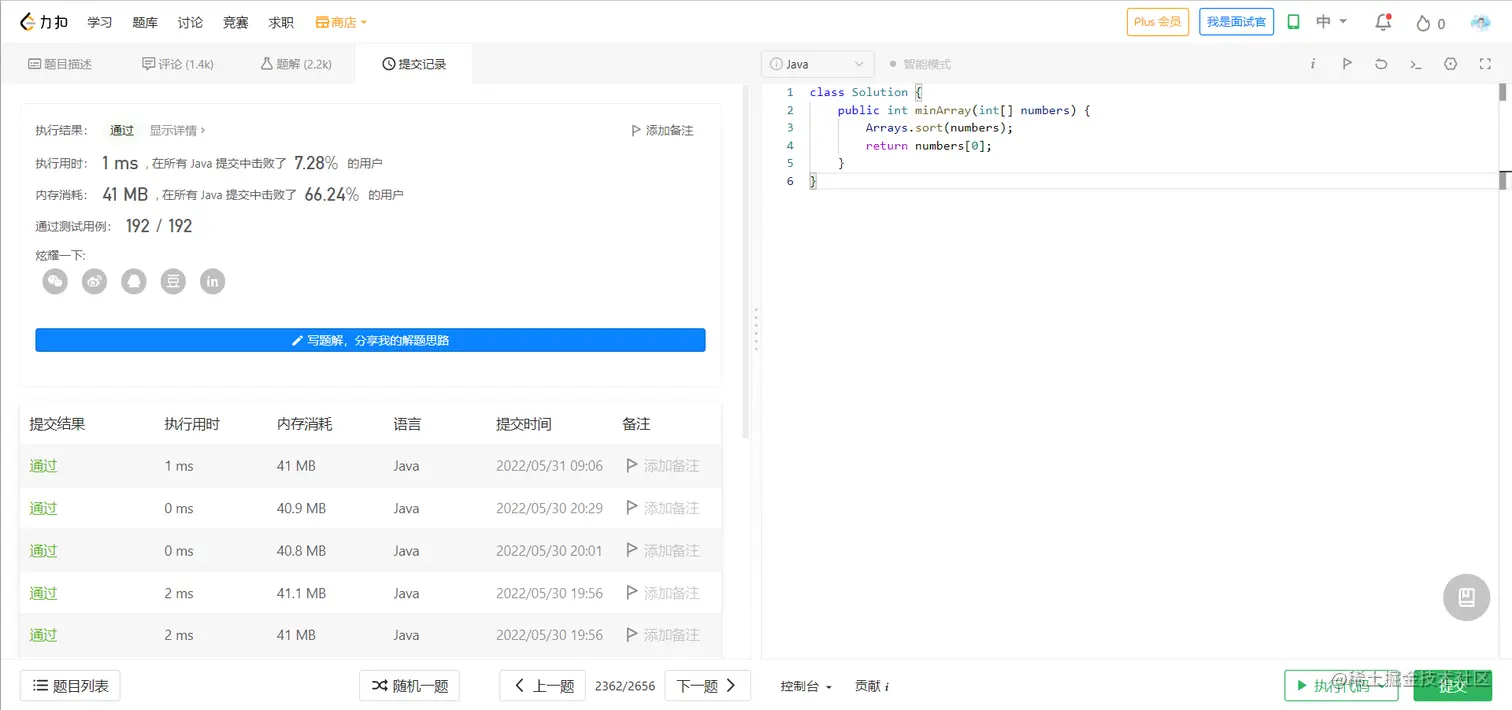Image resolution: width=1512 pixels, height=710 pixels.
Task: Switch to the 题目描述 tab
Action: tap(60, 64)
